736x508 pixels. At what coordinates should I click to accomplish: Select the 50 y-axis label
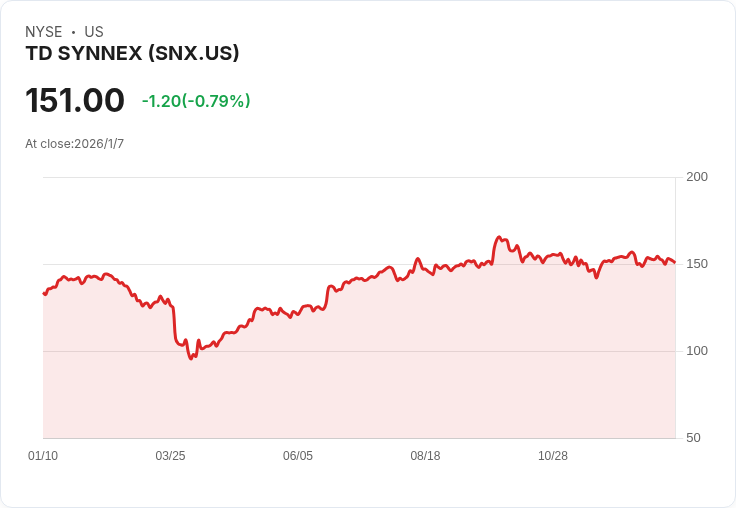[693, 438]
